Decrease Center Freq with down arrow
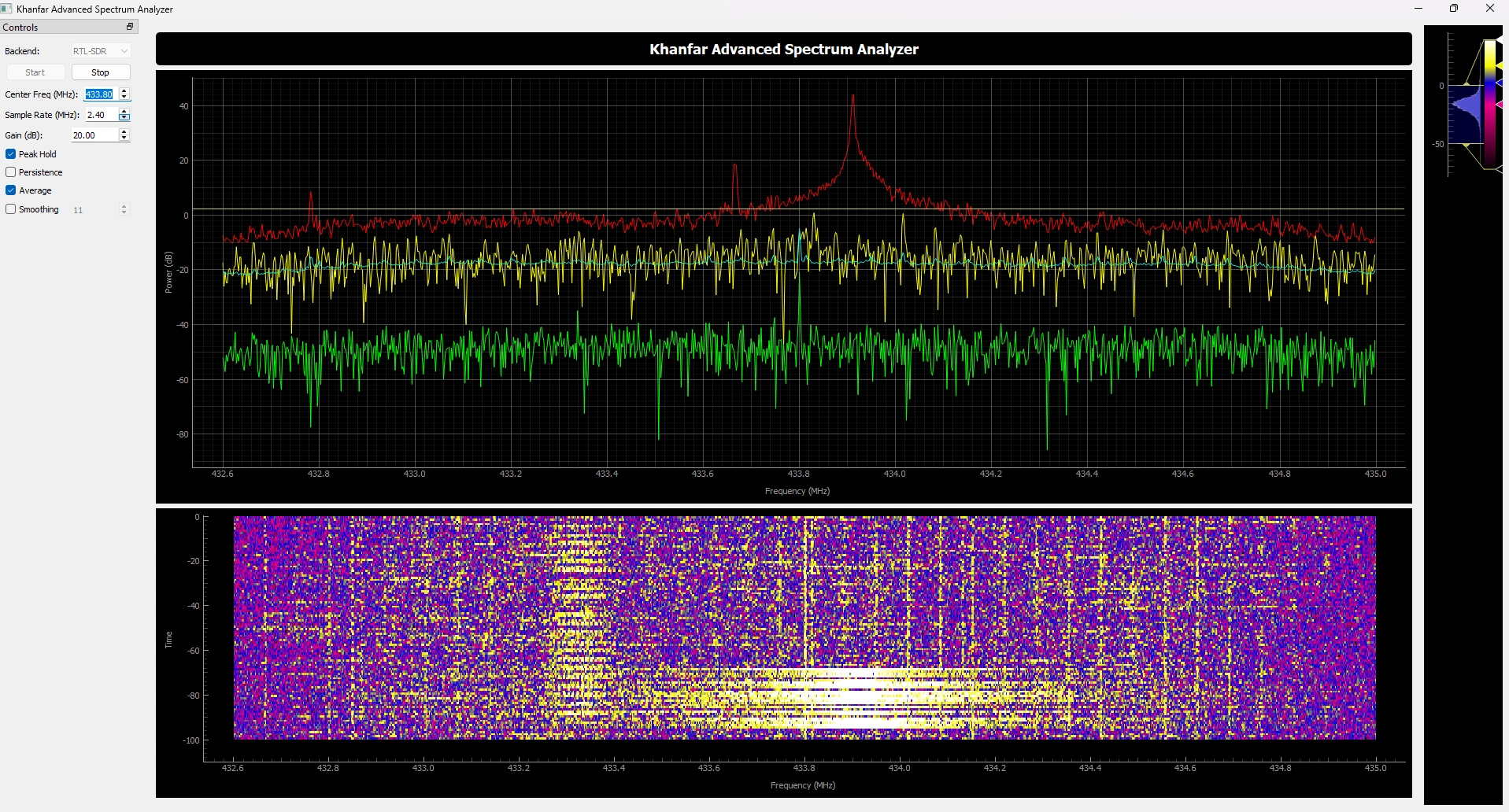 coord(124,98)
